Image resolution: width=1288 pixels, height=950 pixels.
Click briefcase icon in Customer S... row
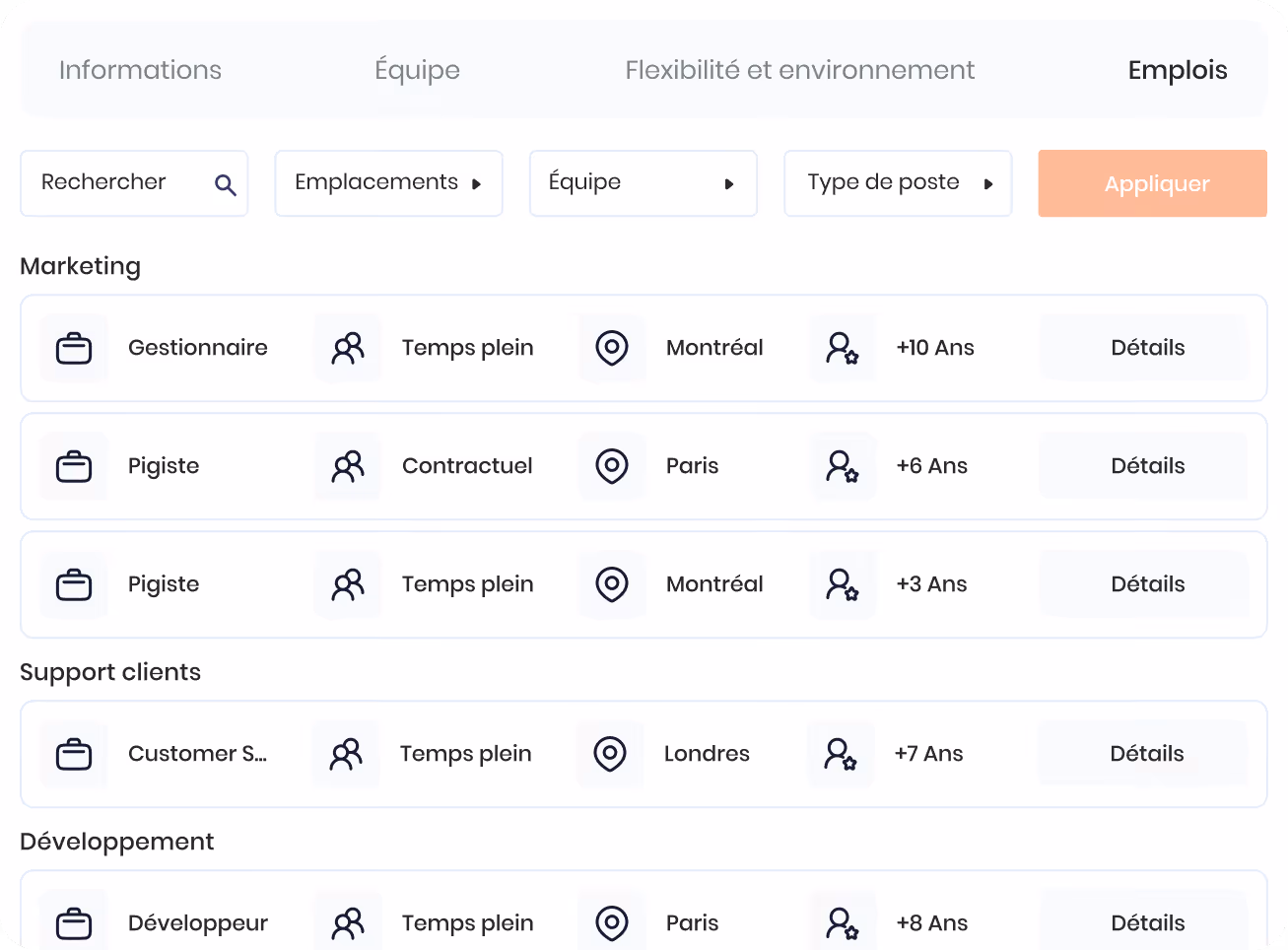point(74,754)
